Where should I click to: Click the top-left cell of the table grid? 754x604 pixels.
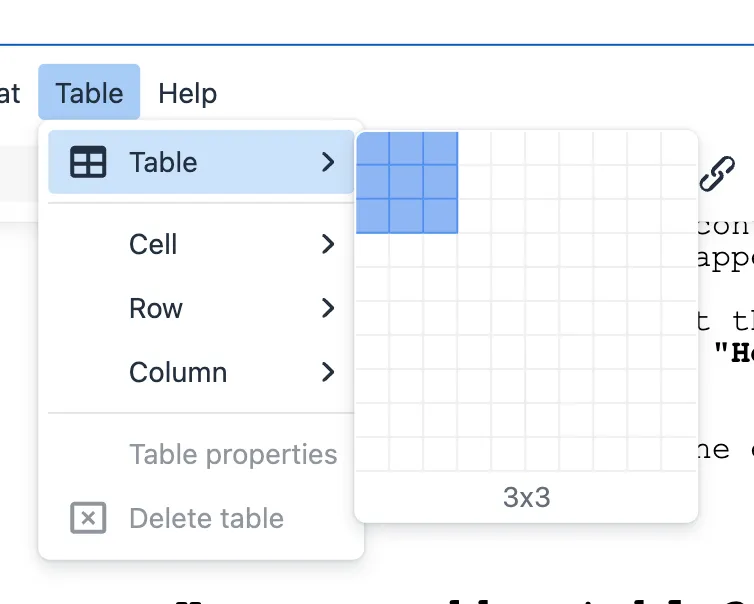pyautogui.click(x=373, y=148)
